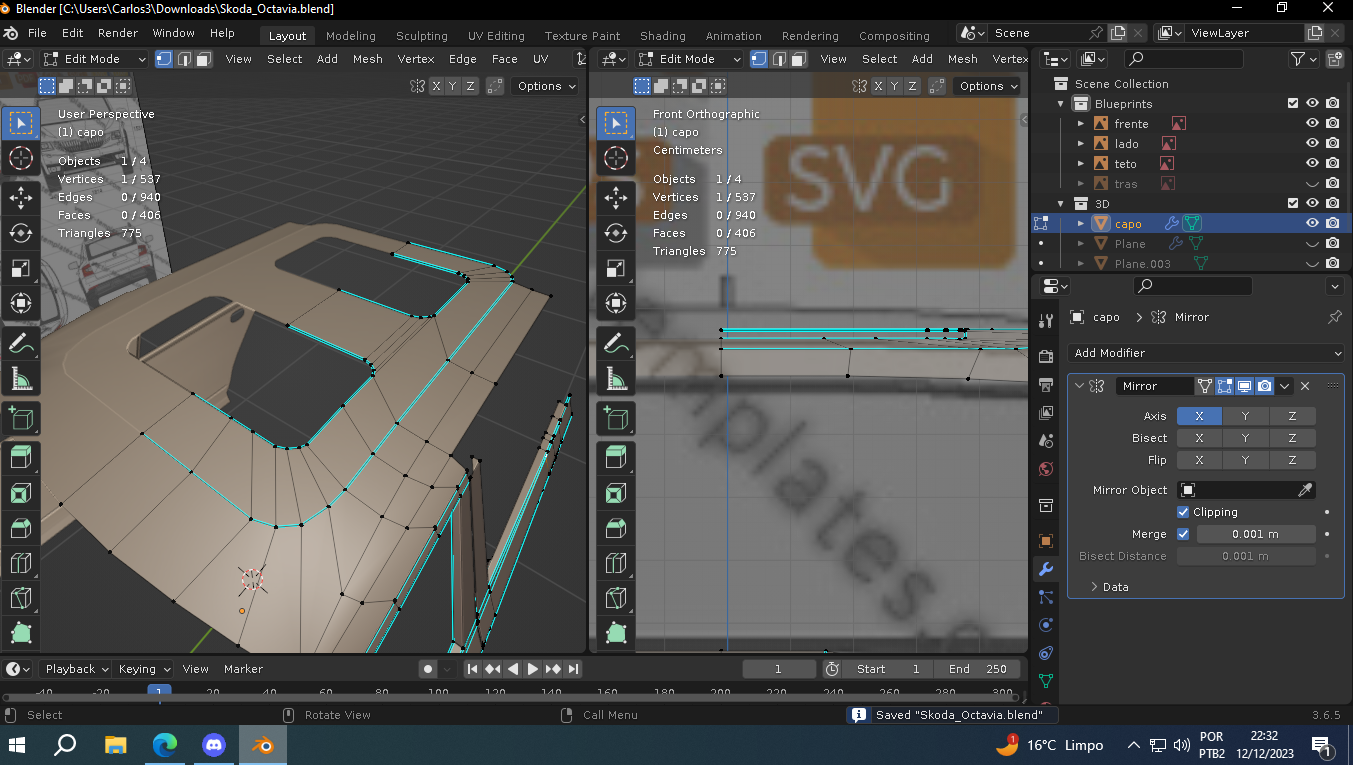Select the Loop Cut tool in User Perspective viewport
The image size is (1353, 765).
(x=20, y=564)
